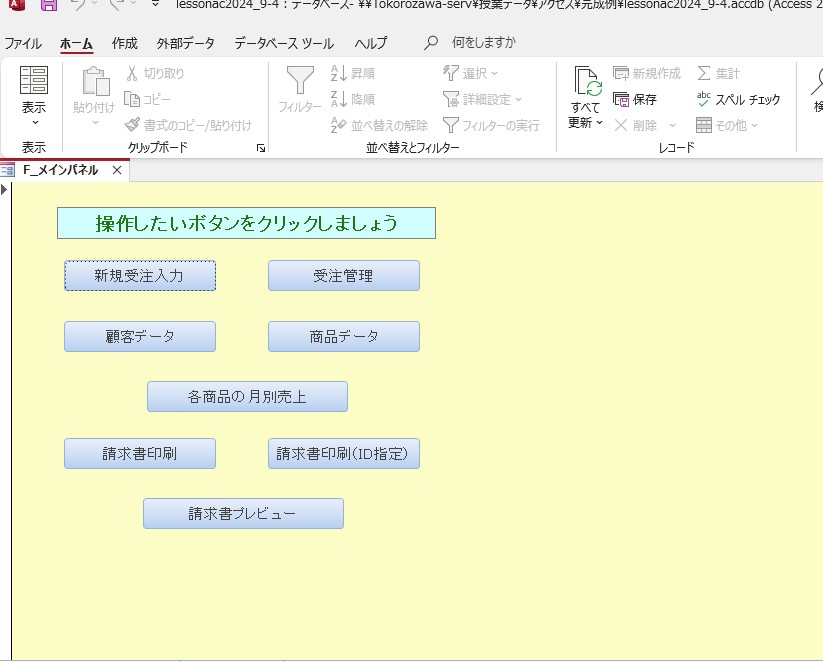Click the Save (保存) record icon
The image size is (823, 662).
click(x=621, y=99)
